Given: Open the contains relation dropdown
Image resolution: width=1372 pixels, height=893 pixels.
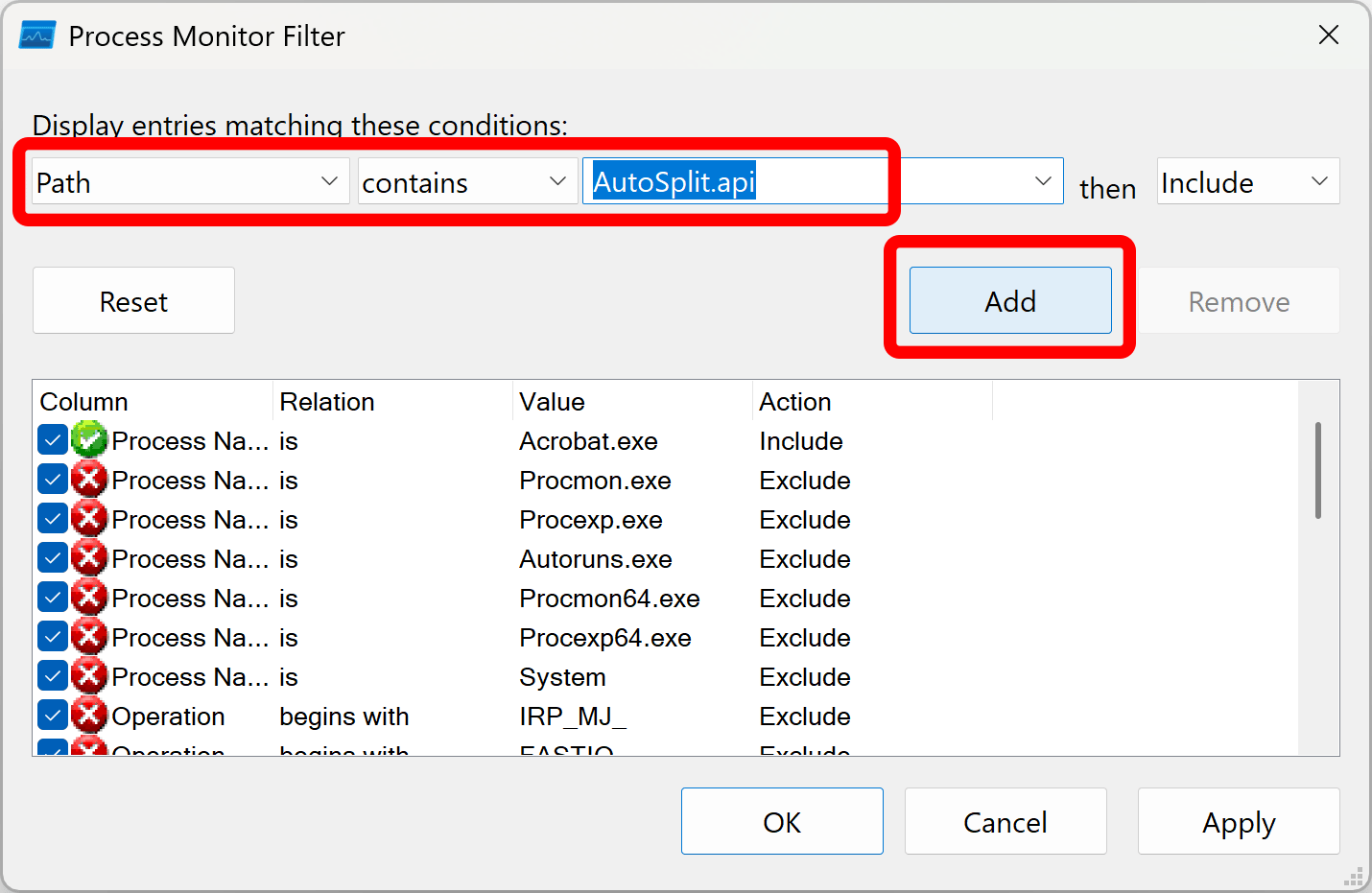Looking at the screenshot, I should coord(557,181).
